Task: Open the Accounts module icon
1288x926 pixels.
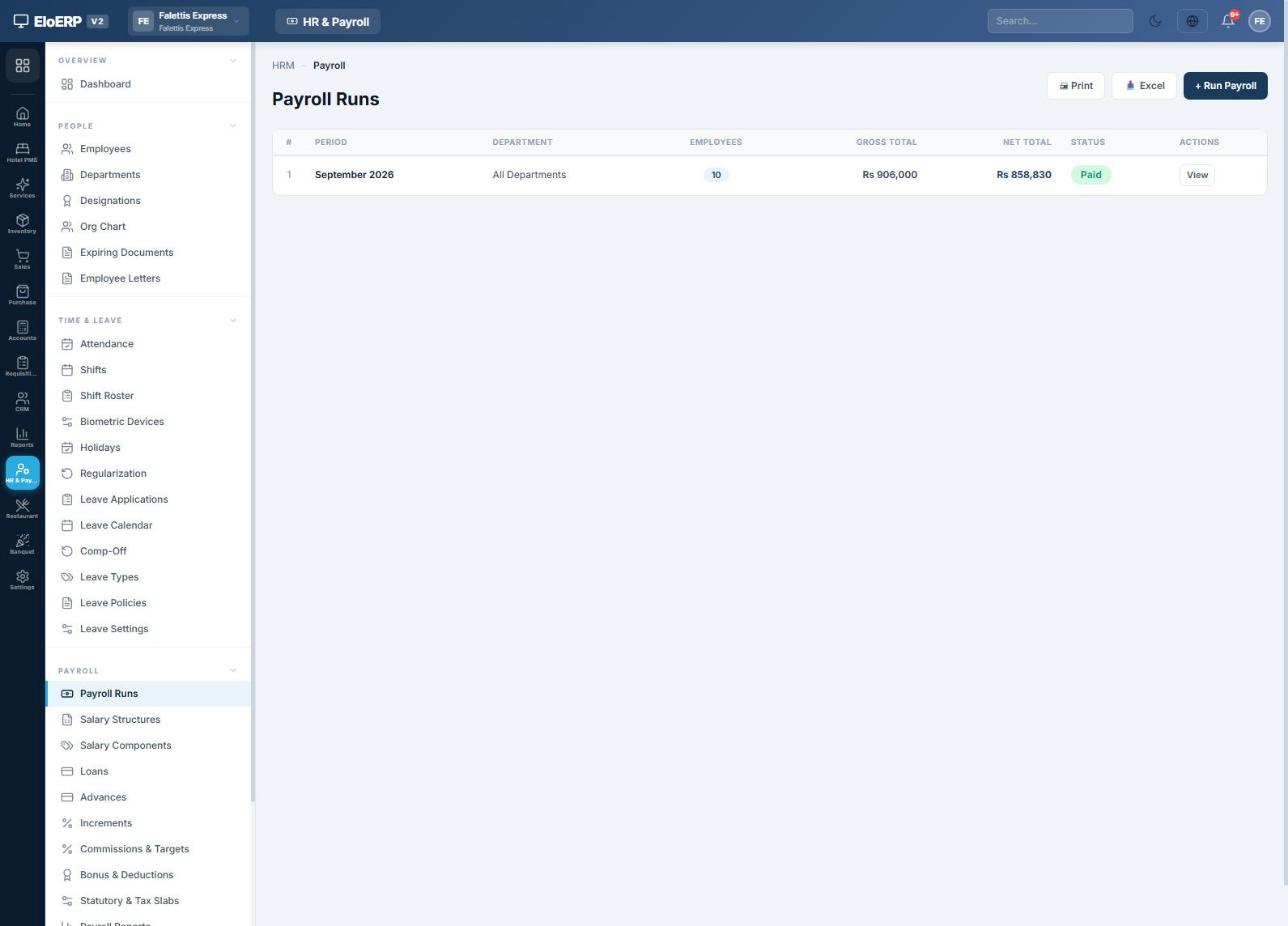Action: (x=22, y=330)
